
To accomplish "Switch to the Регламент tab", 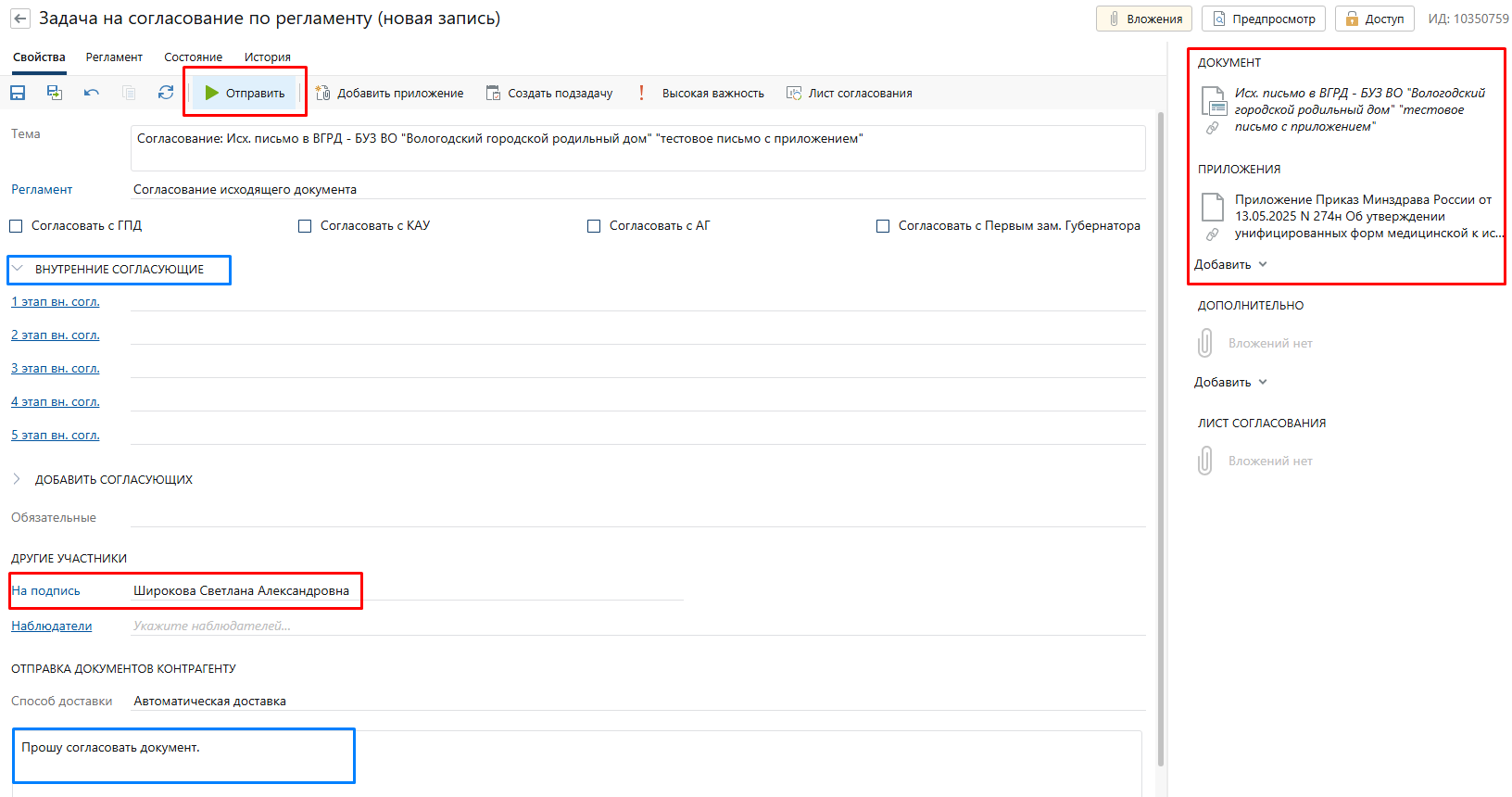I will pos(114,57).
